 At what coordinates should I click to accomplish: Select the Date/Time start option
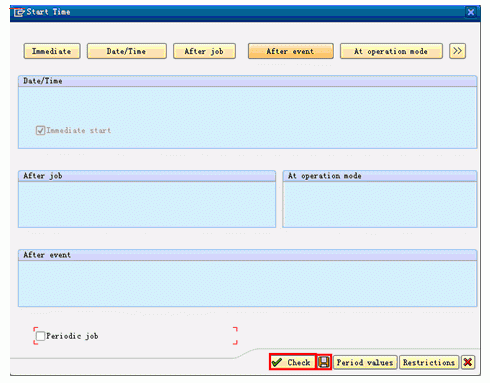click(127, 51)
